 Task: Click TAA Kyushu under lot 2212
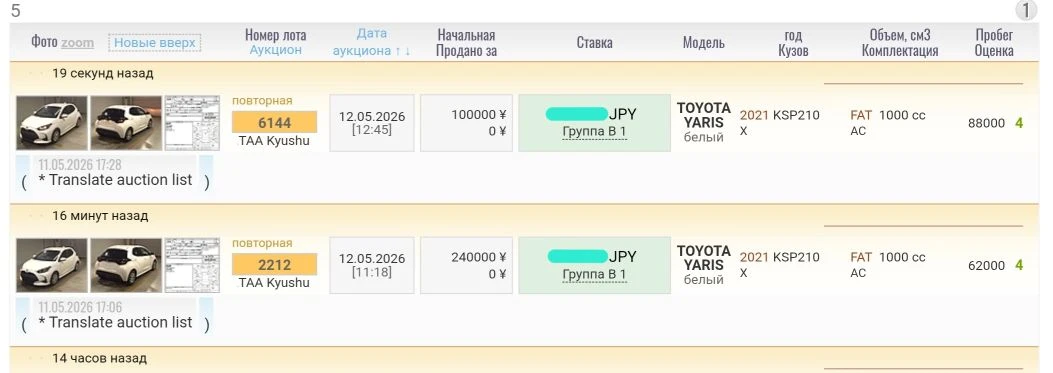click(x=274, y=284)
